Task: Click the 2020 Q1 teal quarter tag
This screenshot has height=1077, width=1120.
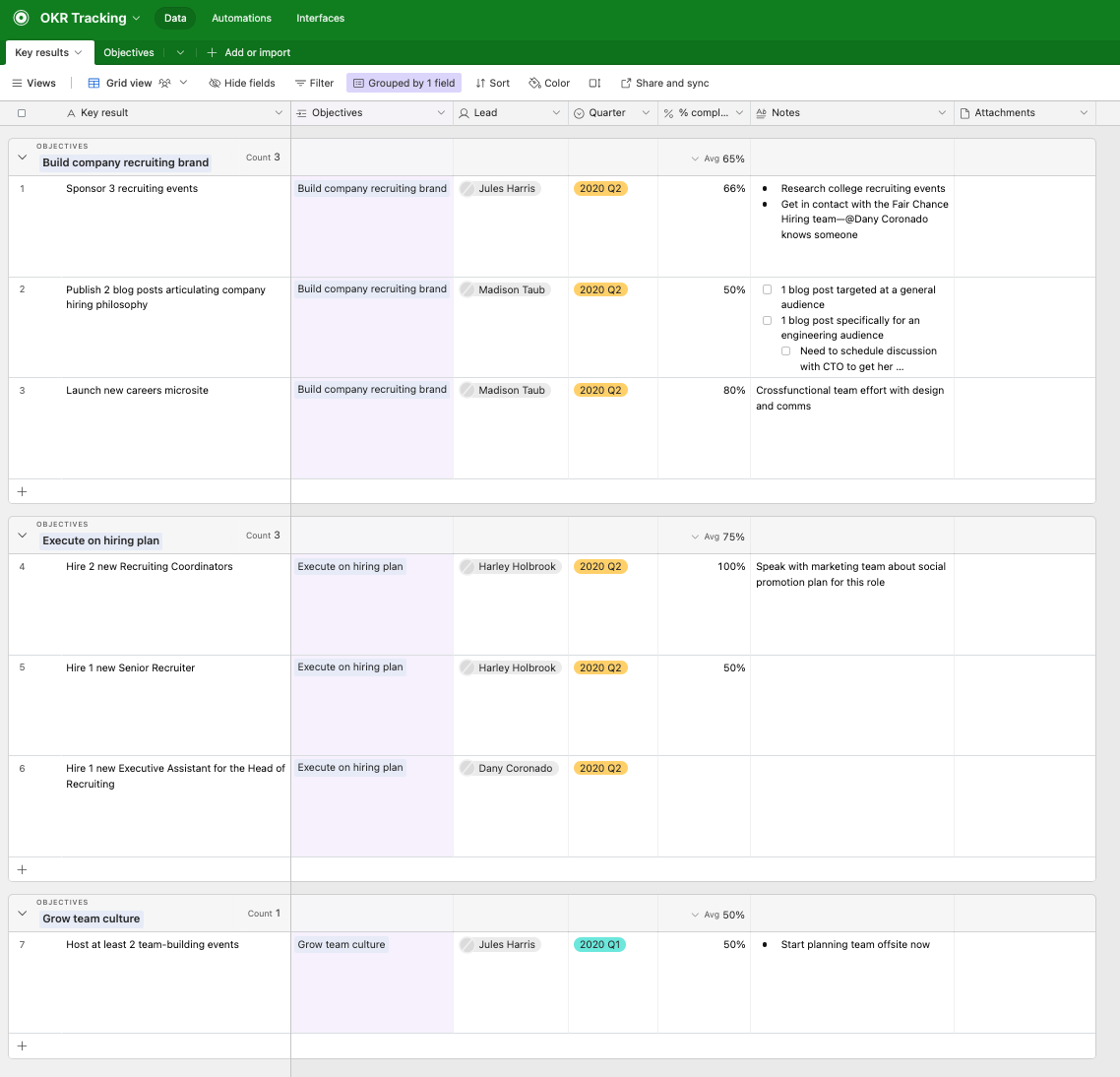Action: [x=599, y=945]
